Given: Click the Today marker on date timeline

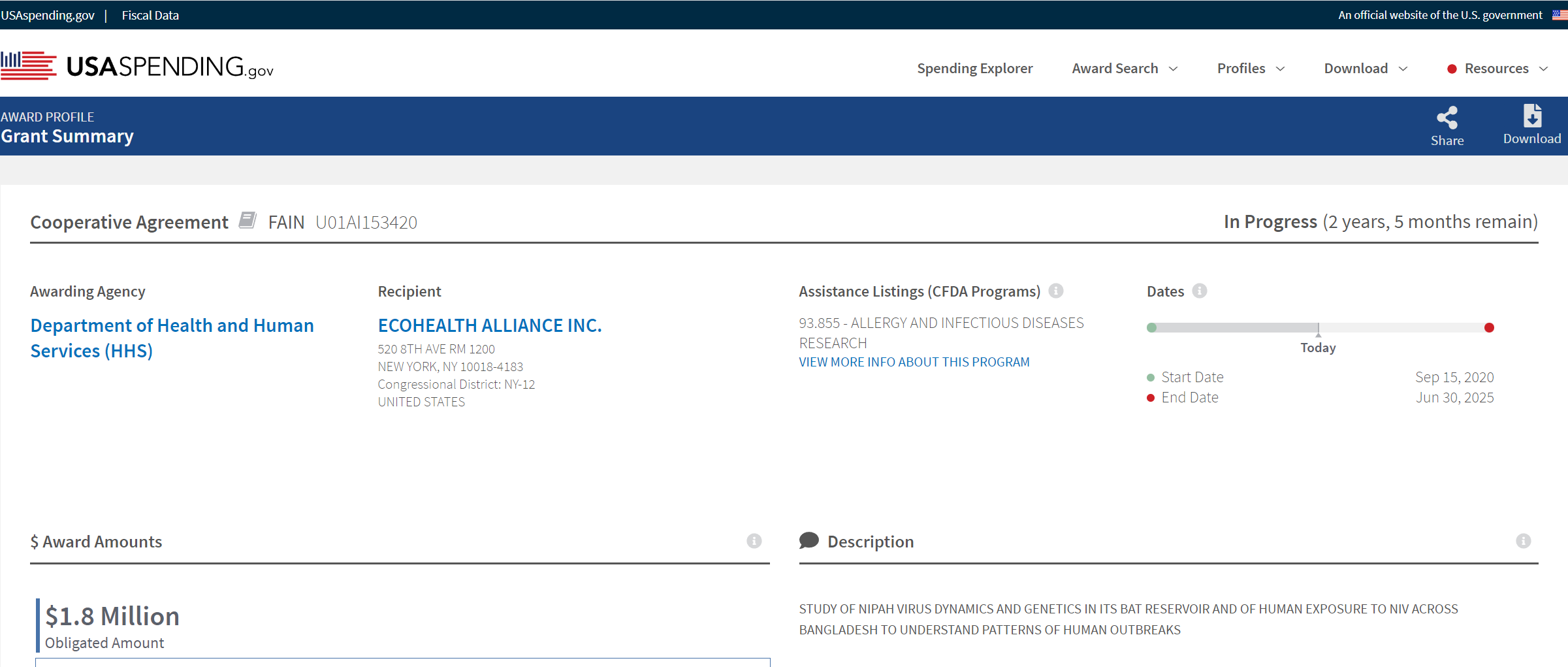Looking at the screenshot, I should [1318, 340].
